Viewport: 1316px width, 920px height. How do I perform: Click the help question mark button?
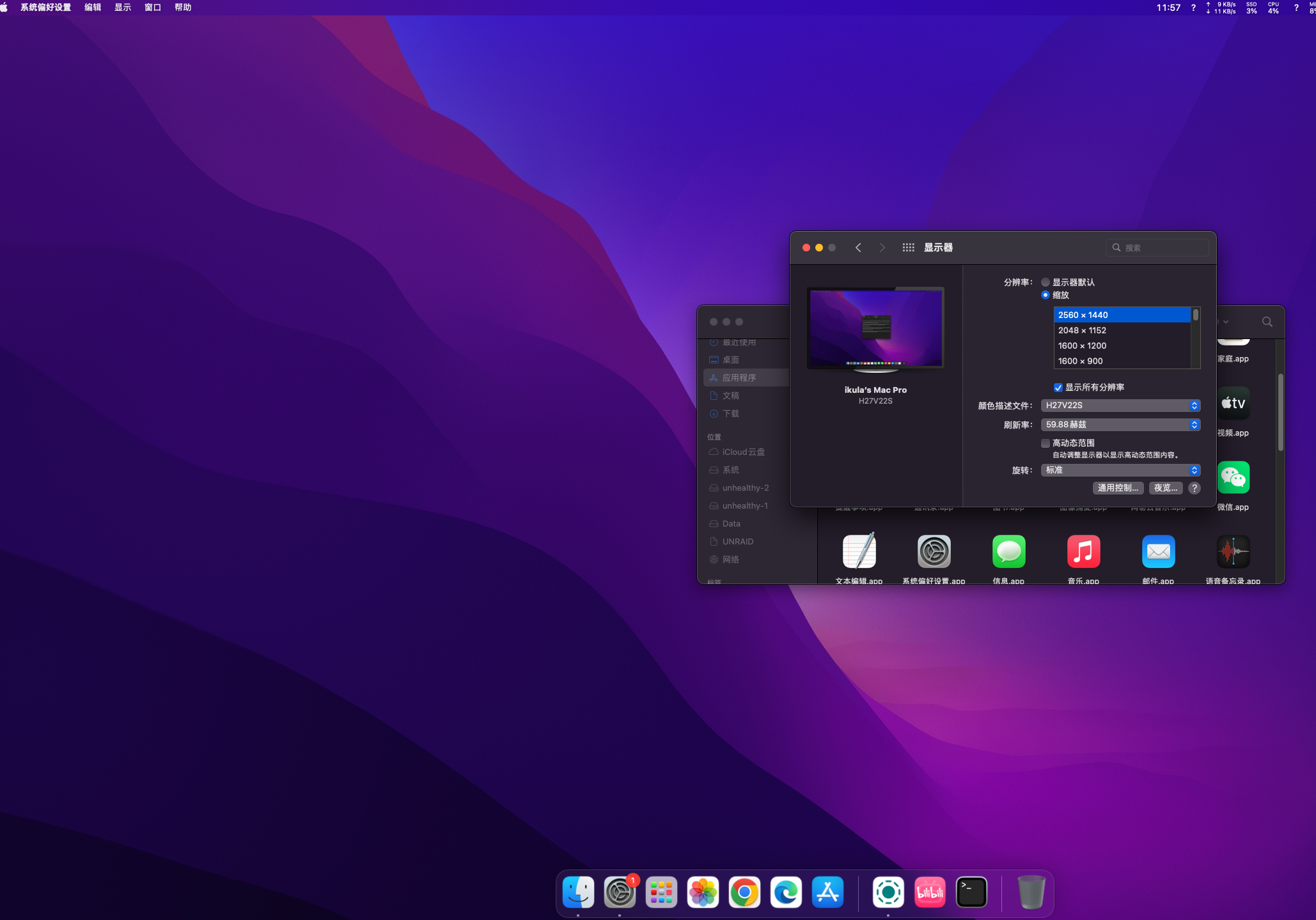[1194, 488]
